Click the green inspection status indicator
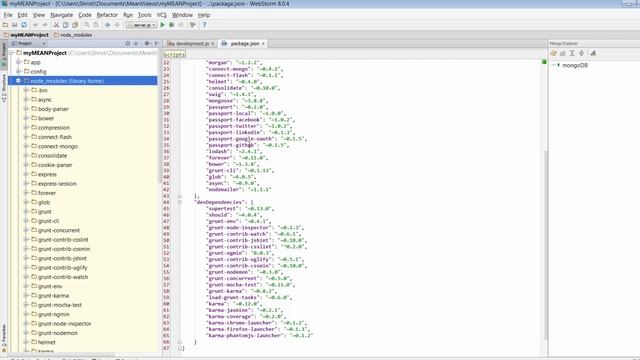This screenshot has width=640, height=360. pos(544,62)
